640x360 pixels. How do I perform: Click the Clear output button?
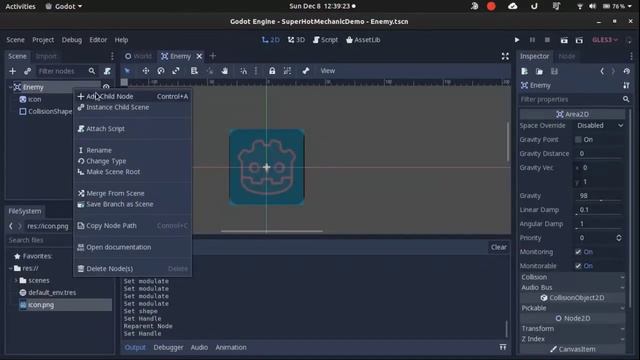[498, 247]
